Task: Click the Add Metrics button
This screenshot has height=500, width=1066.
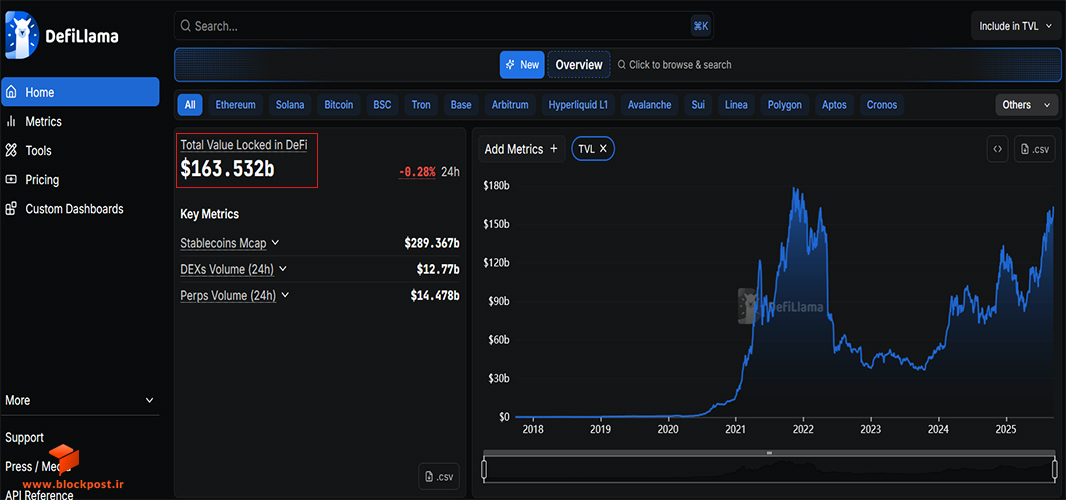Action: [x=521, y=149]
